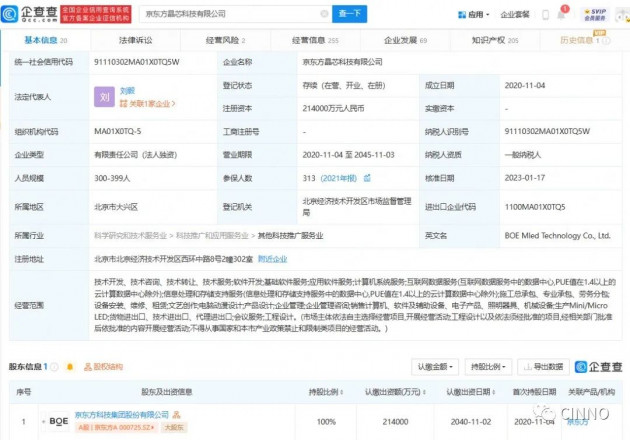The image size is (630, 440).
Task: Open the 企业套餐 link
Action: coord(515,14)
